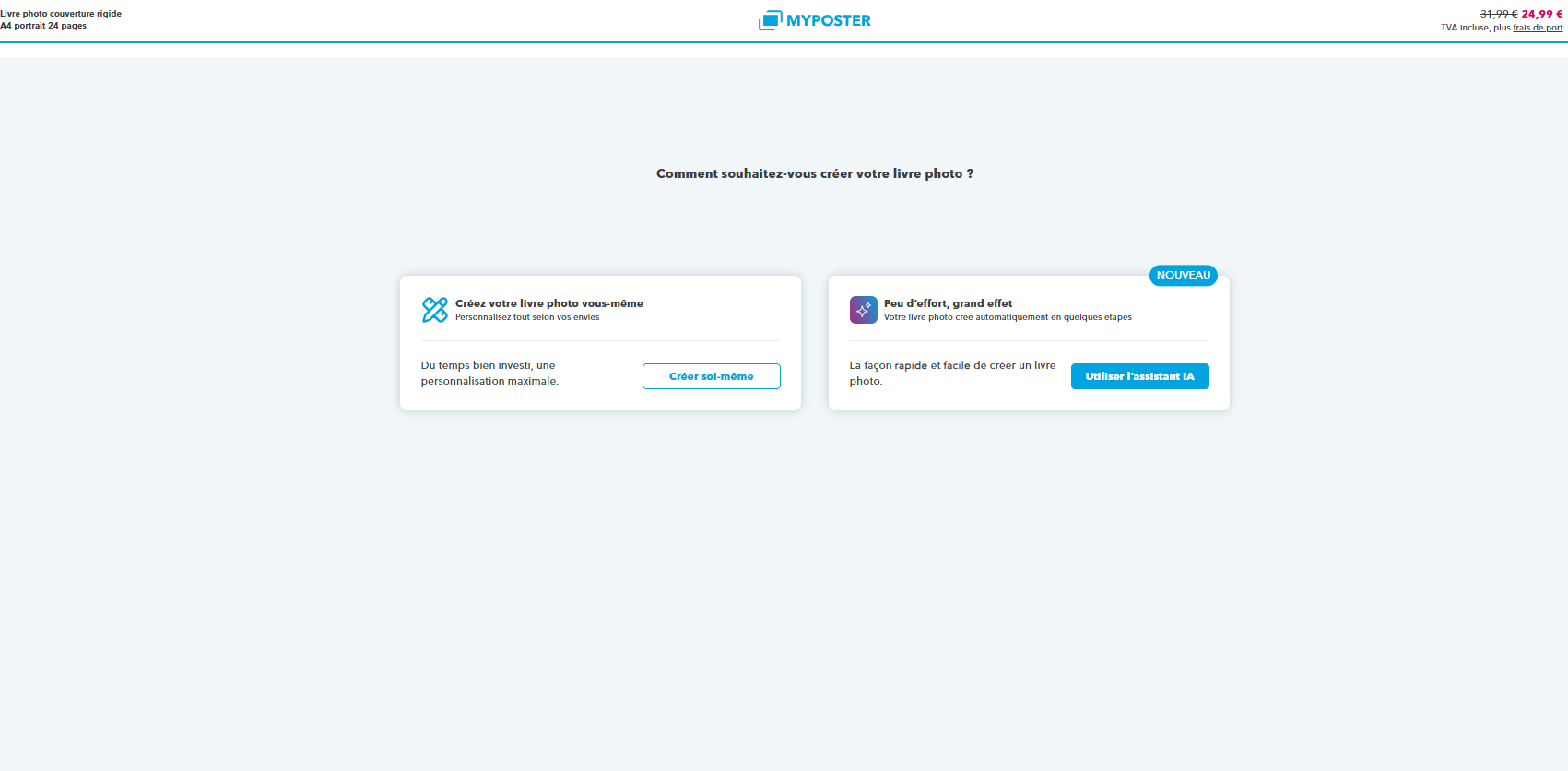
Task: Click the Livre photo couverture rigide title
Action: tap(61, 14)
